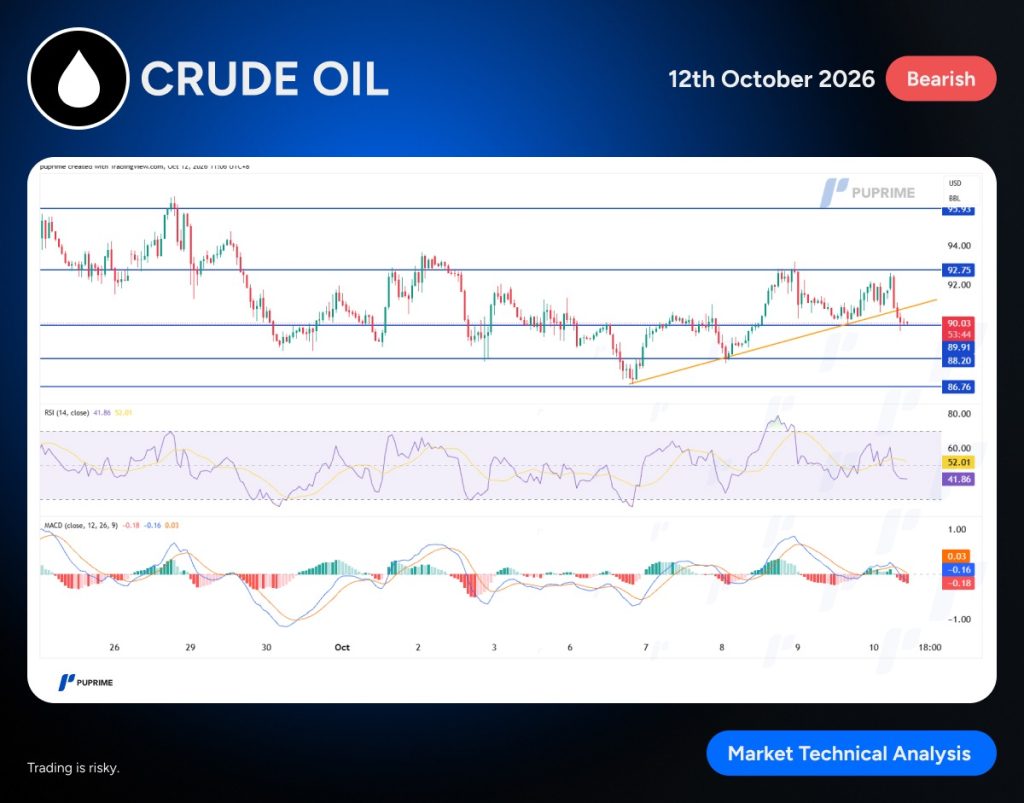Select the purple 41.86 RSI axis badge
1024x803 pixels.
[958, 479]
